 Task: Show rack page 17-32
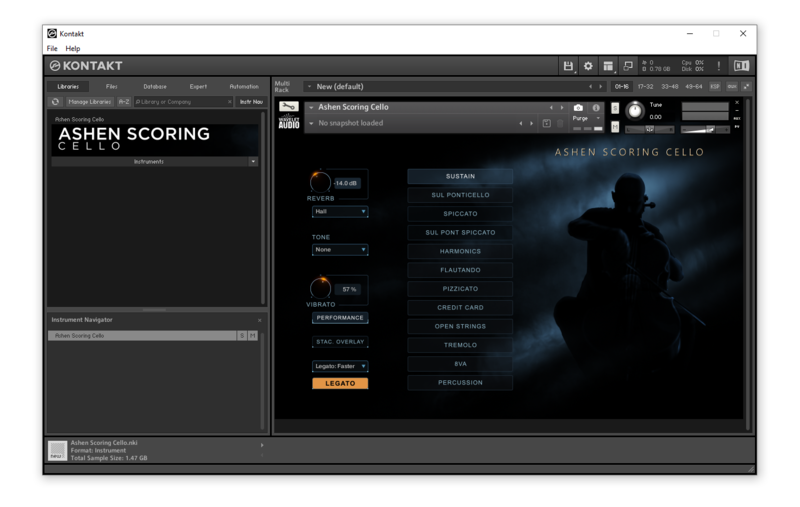645,87
